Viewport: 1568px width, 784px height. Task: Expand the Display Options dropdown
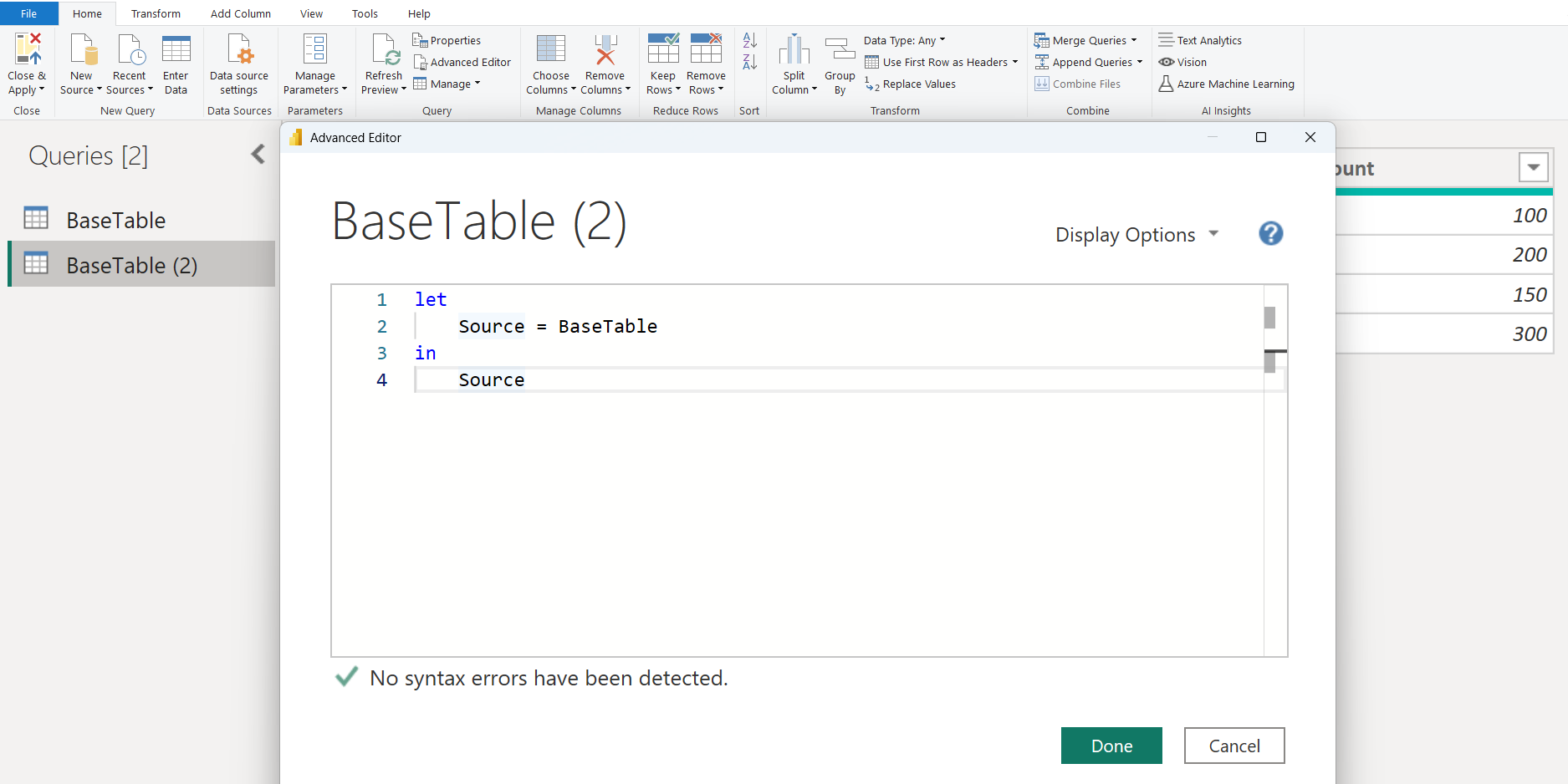click(x=1136, y=235)
